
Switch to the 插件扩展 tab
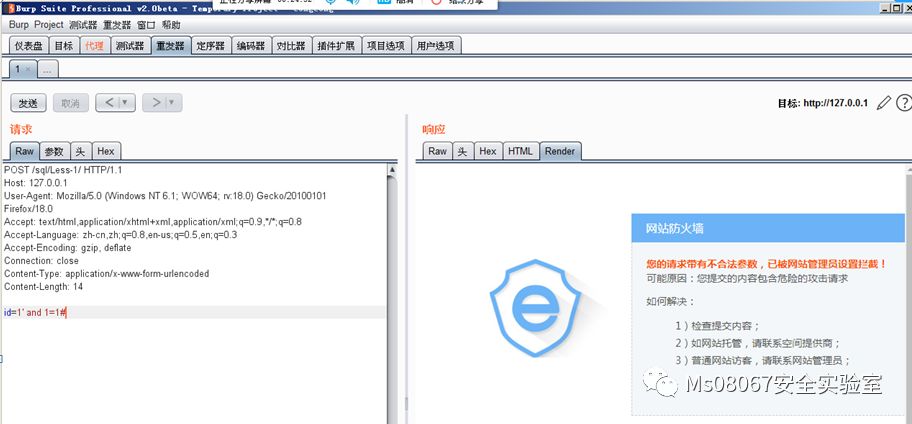336,46
